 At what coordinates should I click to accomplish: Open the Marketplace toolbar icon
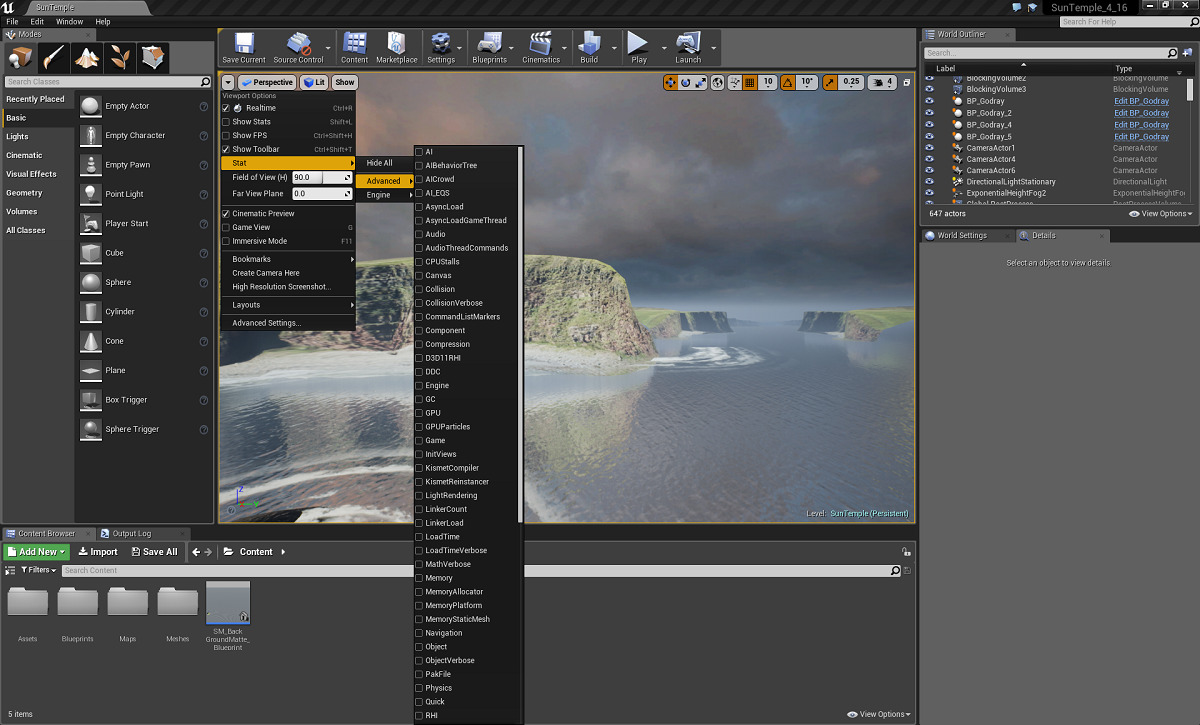point(396,46)
